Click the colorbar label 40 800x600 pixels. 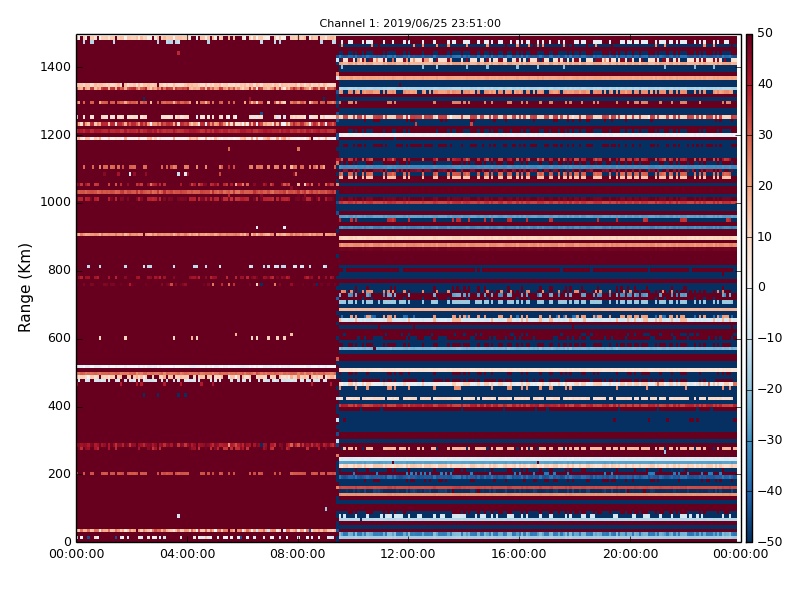pyautogui.click(x=765, y=84)
